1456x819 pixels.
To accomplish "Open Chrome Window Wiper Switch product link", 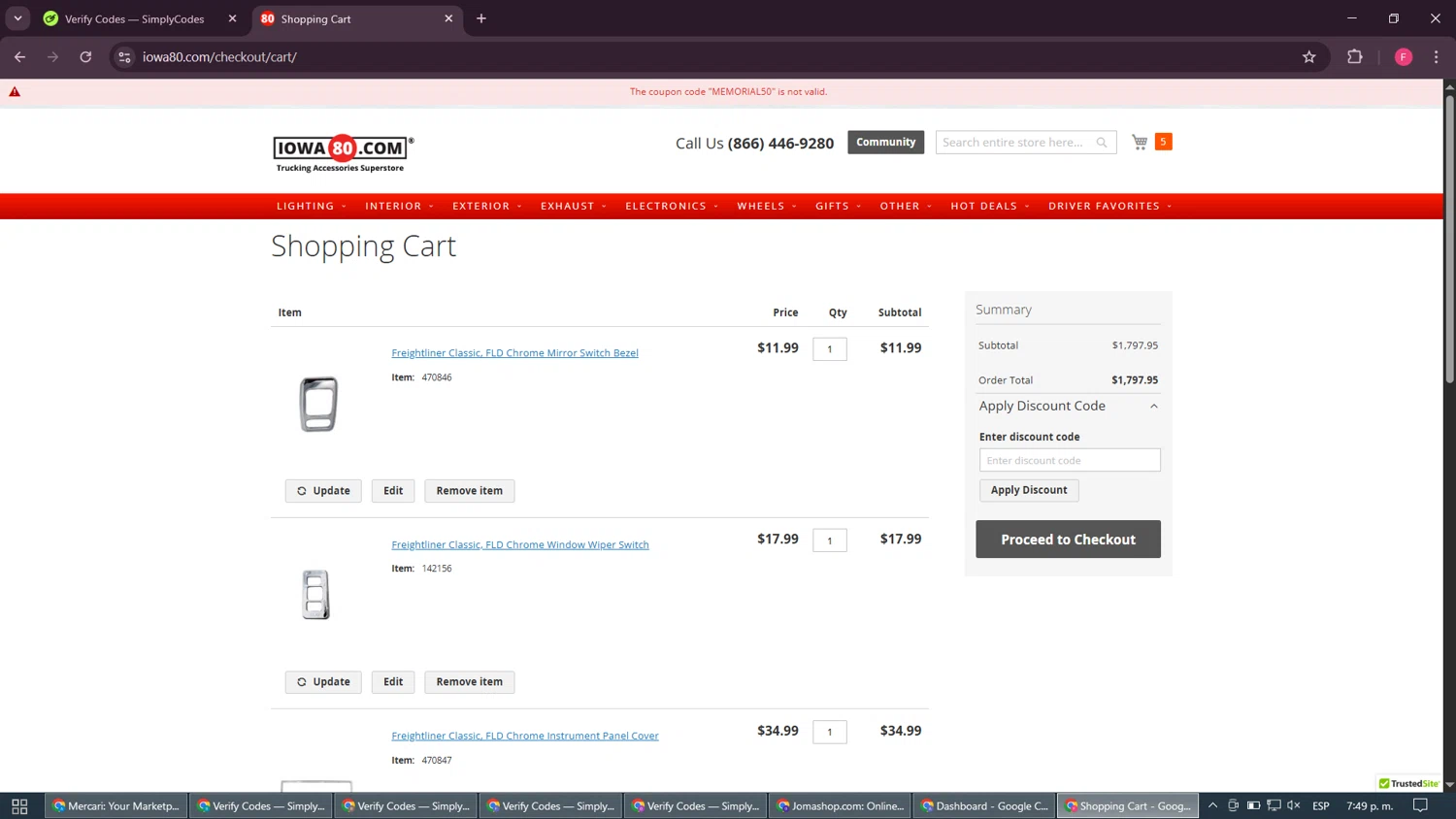I will point(520,544).
